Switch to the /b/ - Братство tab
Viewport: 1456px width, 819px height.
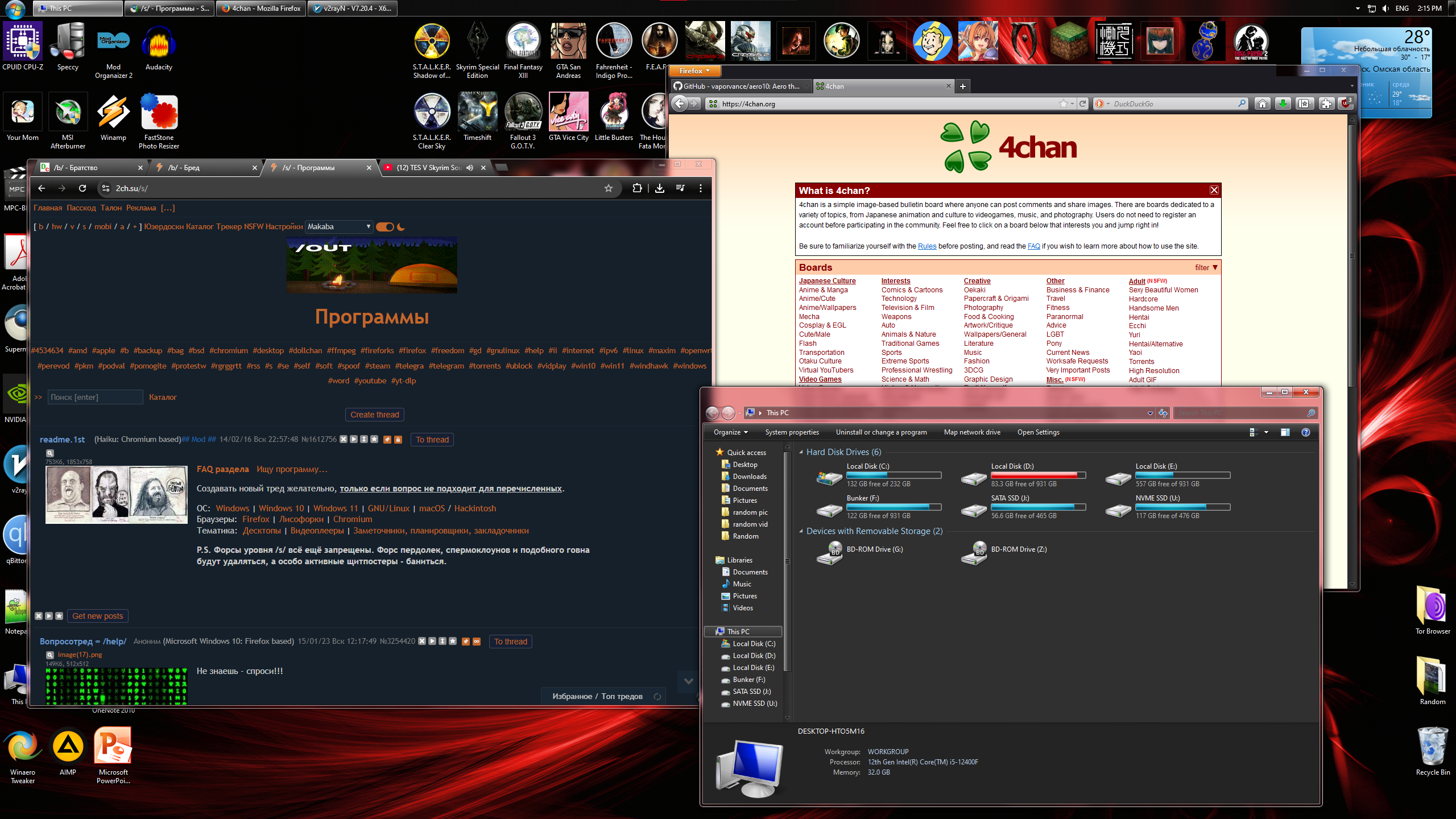91,168
